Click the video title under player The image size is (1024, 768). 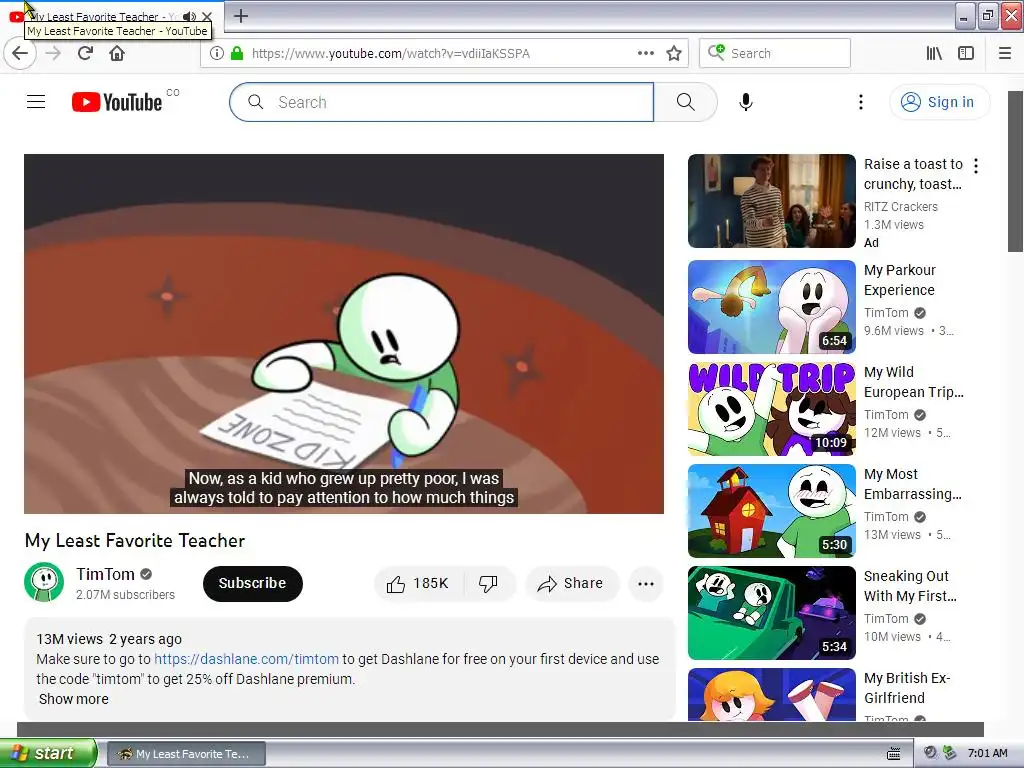[135, 540]
